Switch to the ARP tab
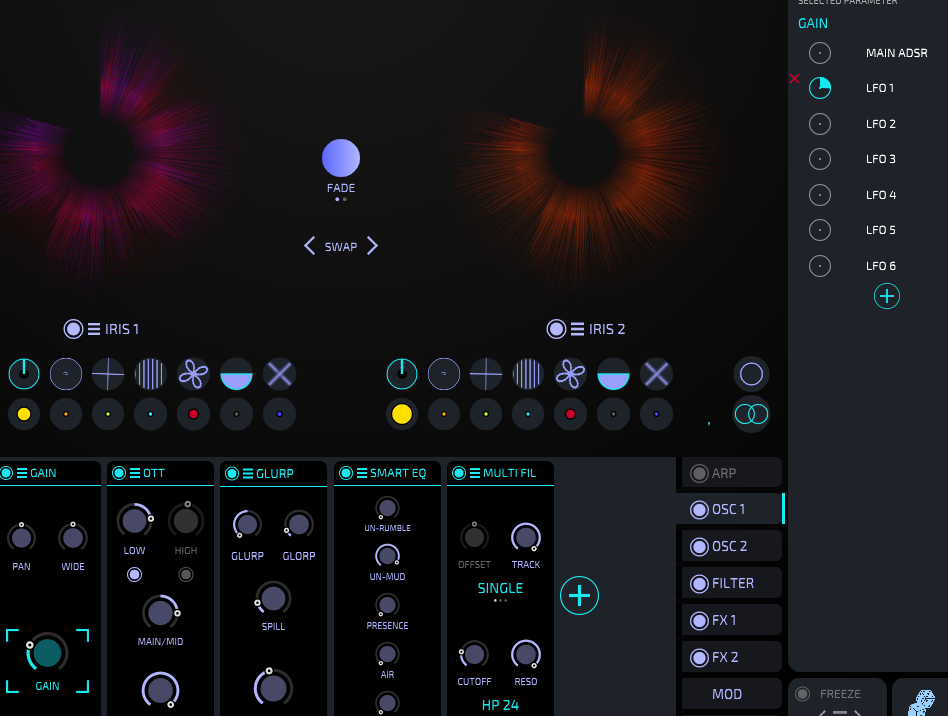The height and width of the screenshot is (716, 948). (x=732, y=473)
